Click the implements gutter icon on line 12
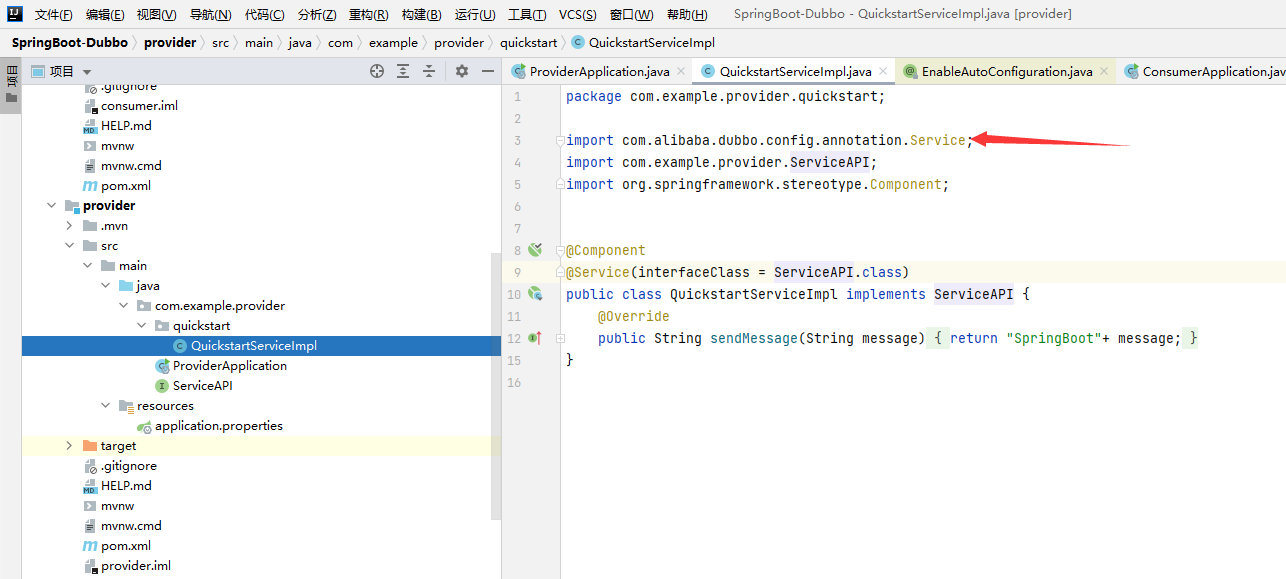1286x579 pixels. [x=535, y=338]
